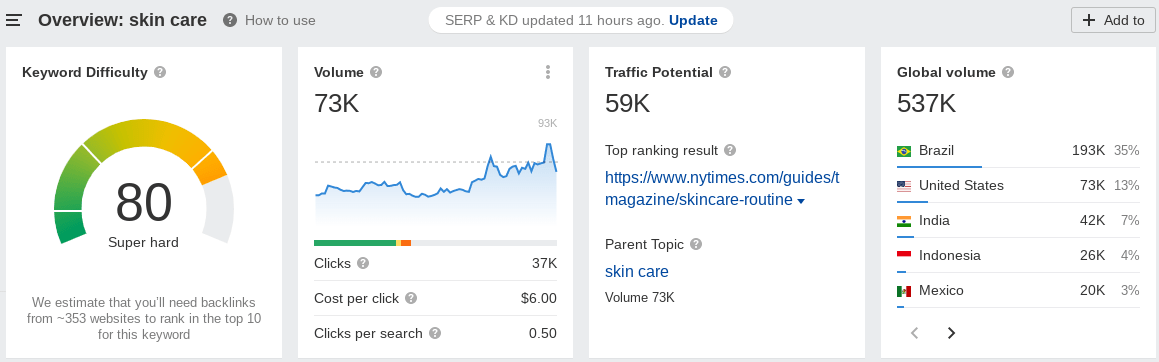The width and height of the screenshot is (1159, 362).
Task: Click Keyword Difficulty help question mark
Action: (160, 72)
